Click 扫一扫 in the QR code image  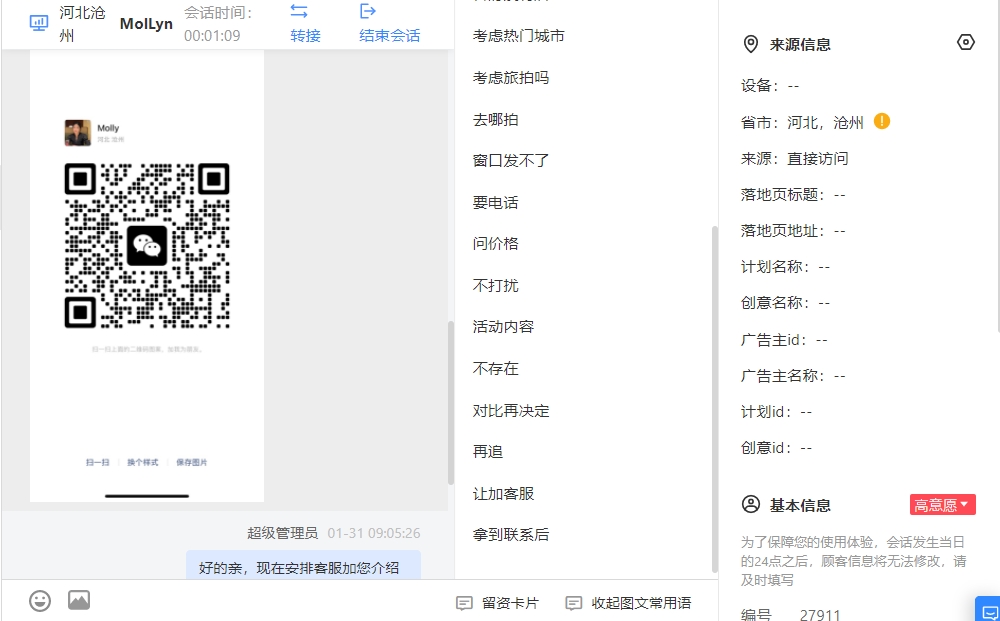[98, 462]
